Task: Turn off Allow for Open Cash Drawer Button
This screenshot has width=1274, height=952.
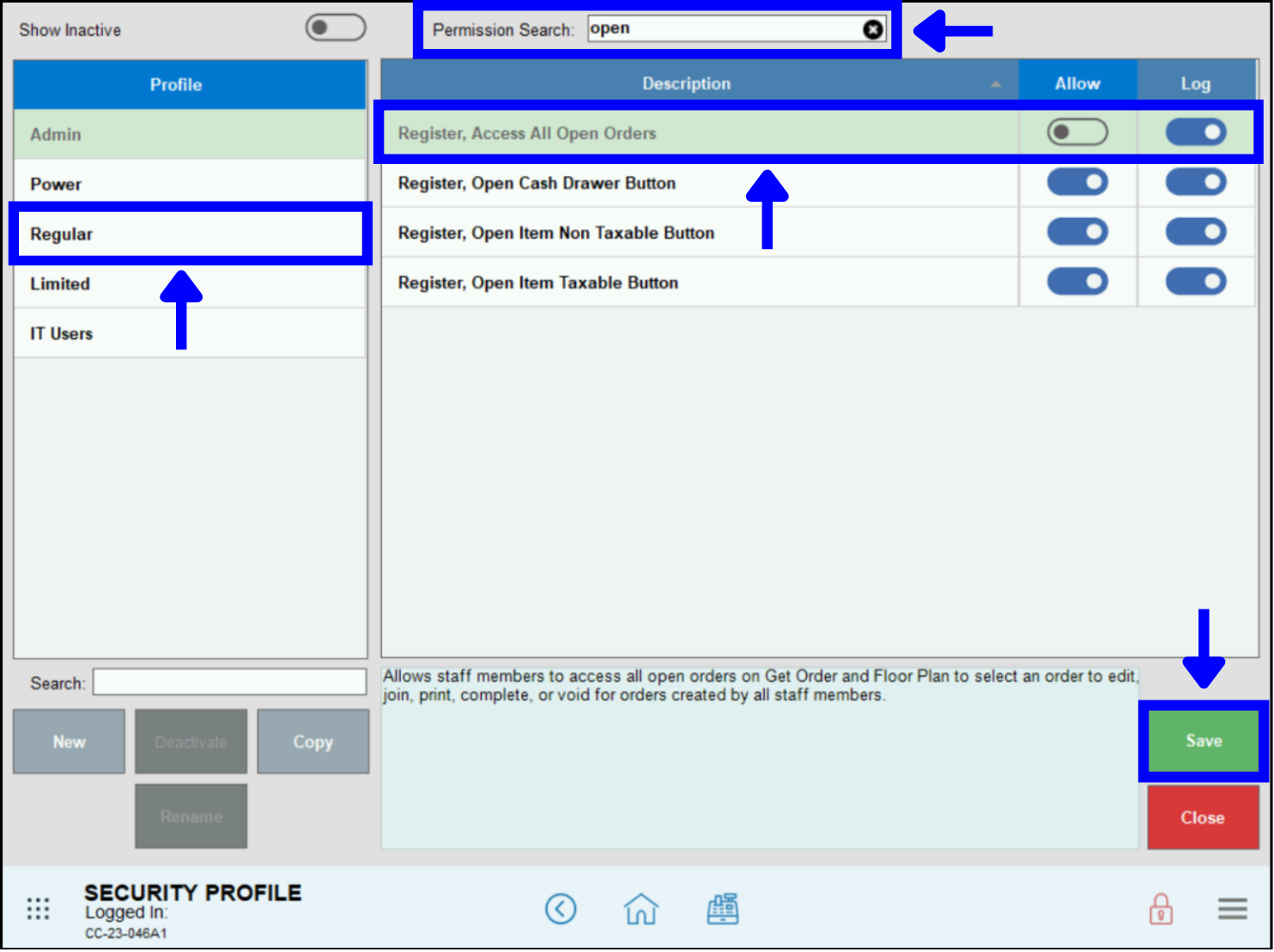Action: point(1077,182)
